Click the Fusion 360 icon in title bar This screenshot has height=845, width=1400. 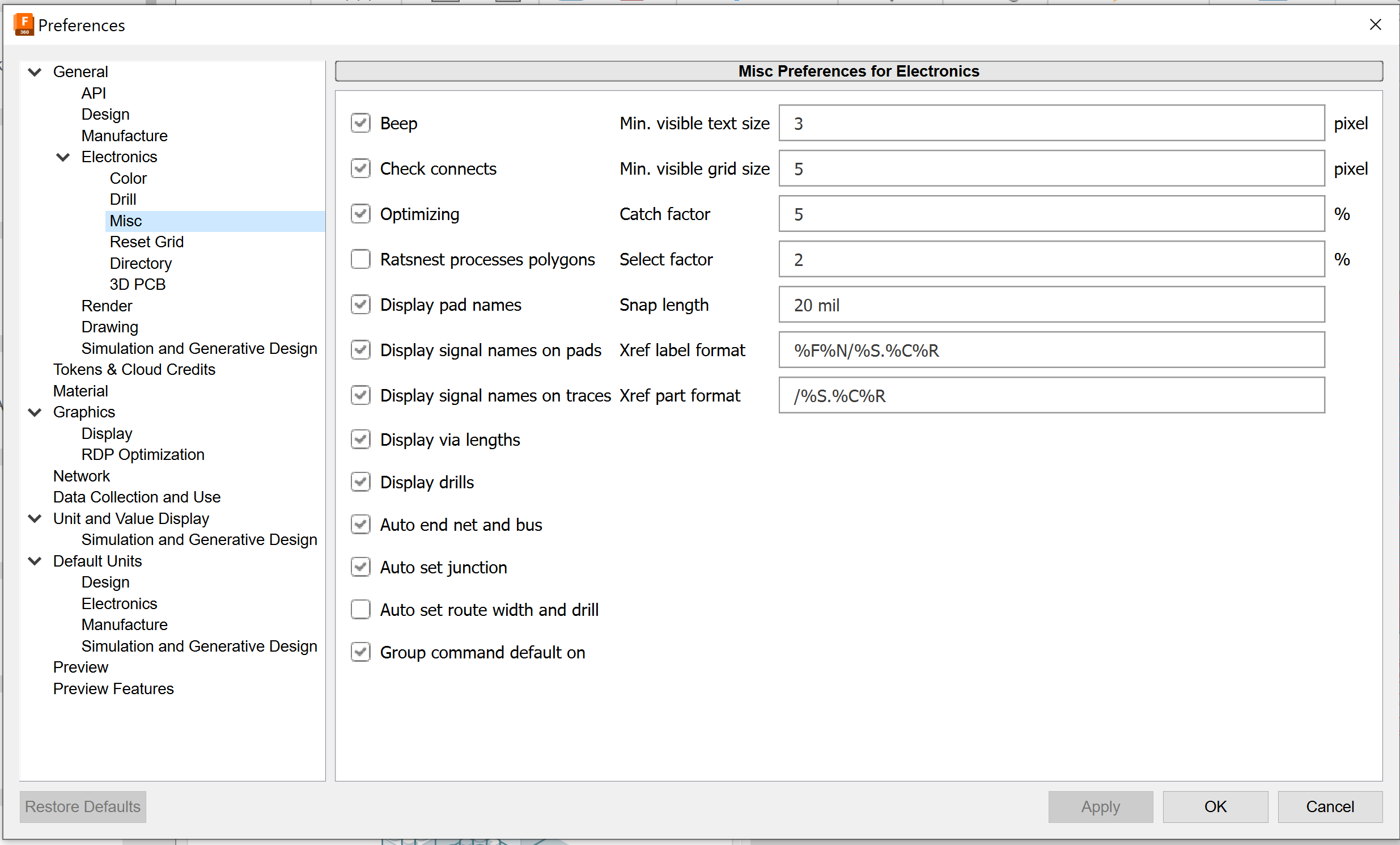[x=24, y=24]
